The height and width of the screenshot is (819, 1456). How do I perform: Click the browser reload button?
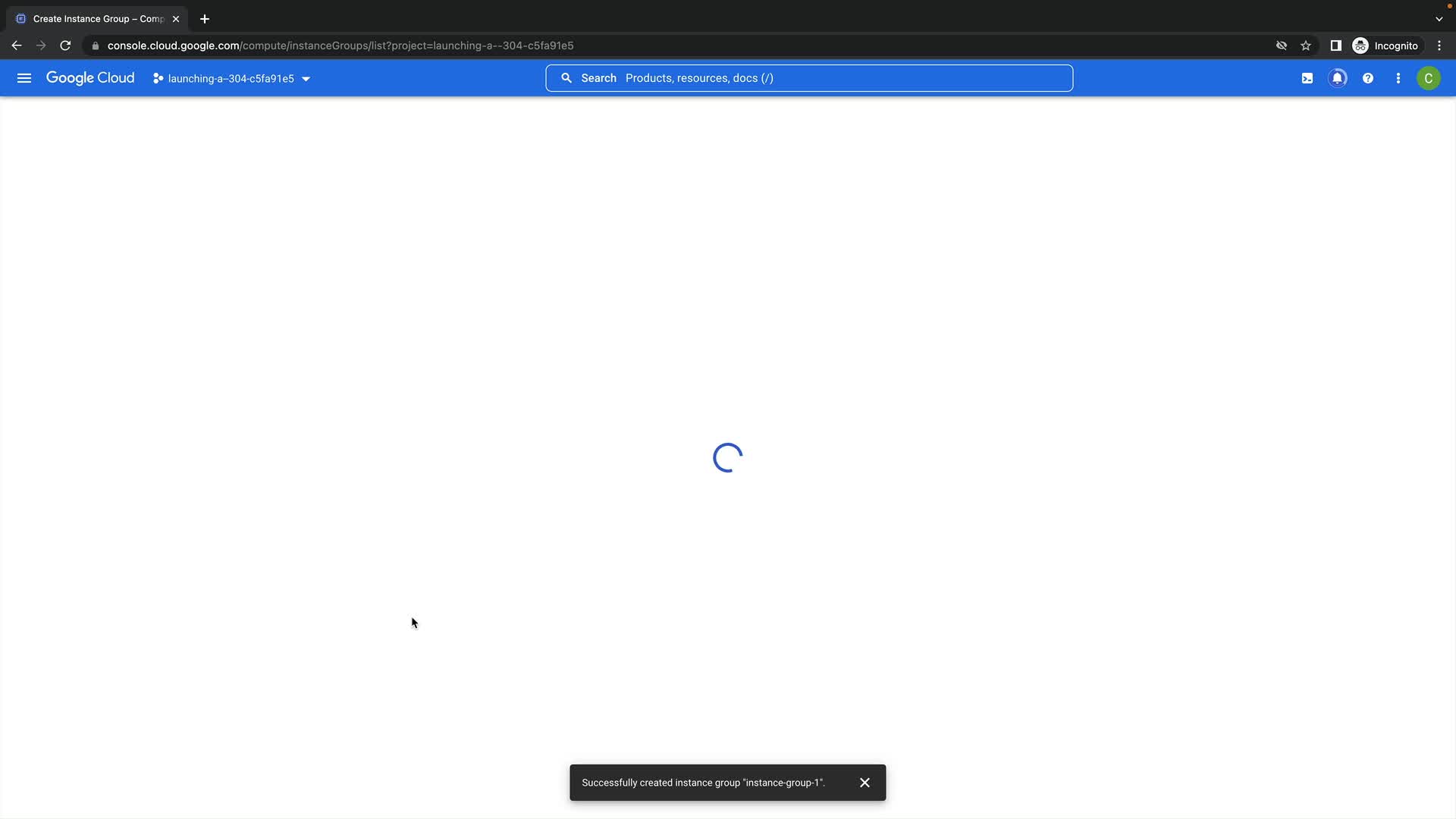click(x=65, y=45)
